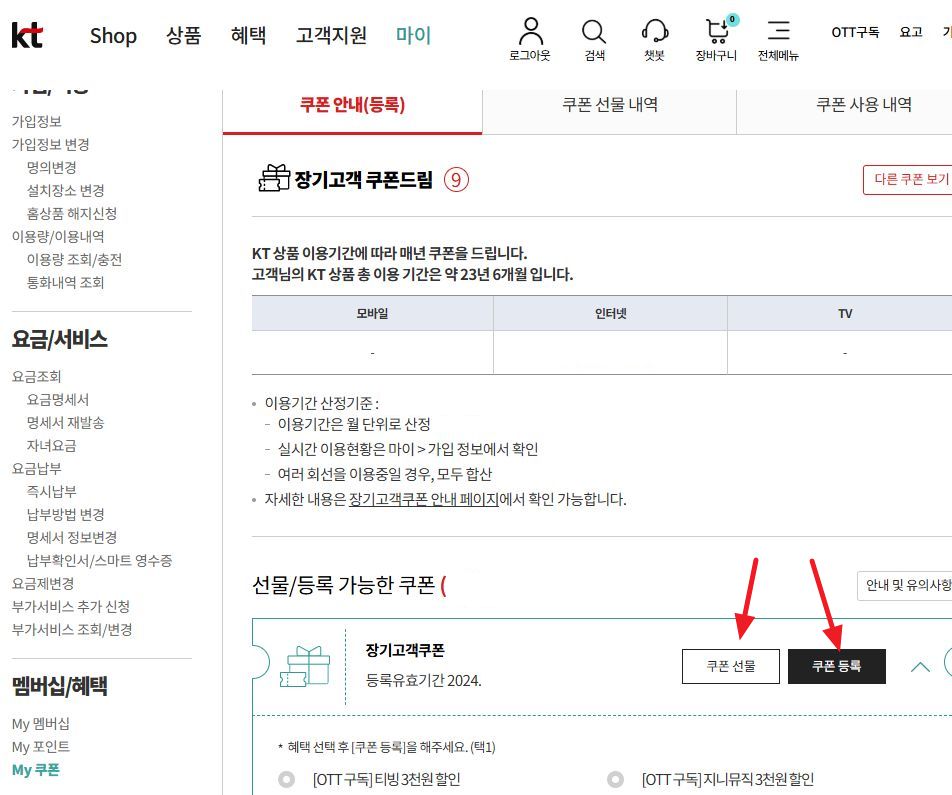This screenshot has height=795, width=952.
Task: Click the gift icon beside 장기고객 쿠폰드림
Action: point(274,179)
